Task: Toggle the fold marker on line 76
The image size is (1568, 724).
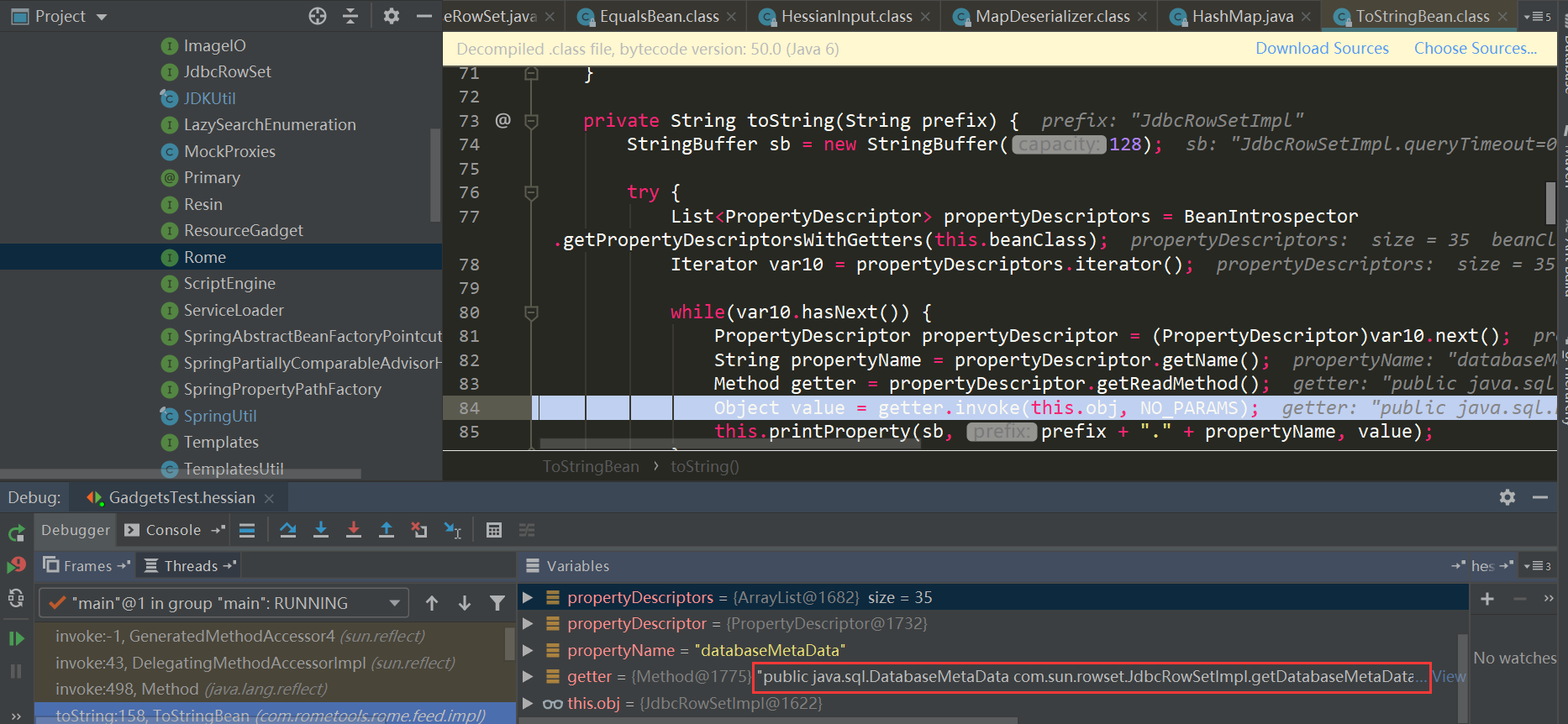Action: [x=531, y=192]
